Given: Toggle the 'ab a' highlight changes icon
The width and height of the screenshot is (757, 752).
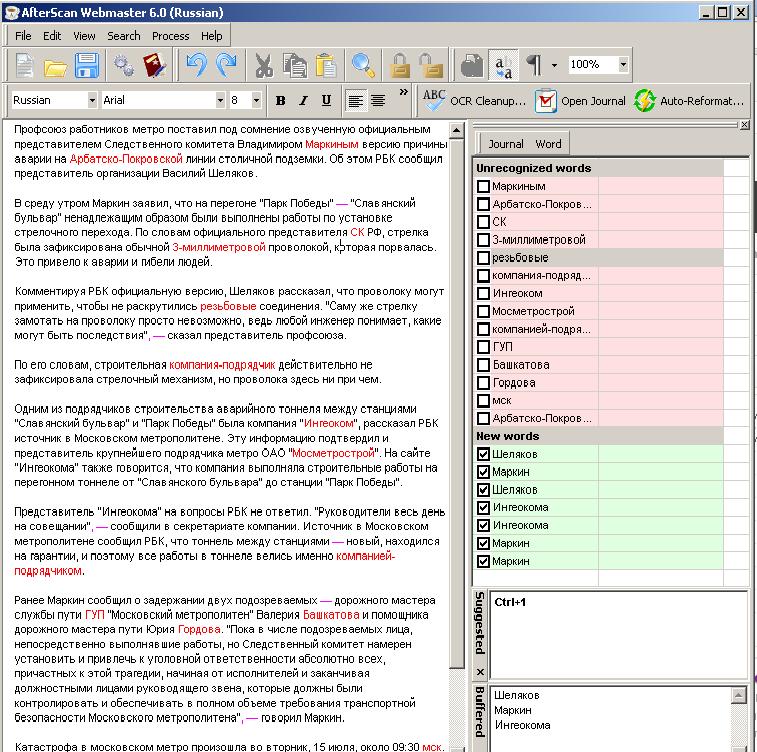Looking at the screenshot, I should click(x=504, y=65).
